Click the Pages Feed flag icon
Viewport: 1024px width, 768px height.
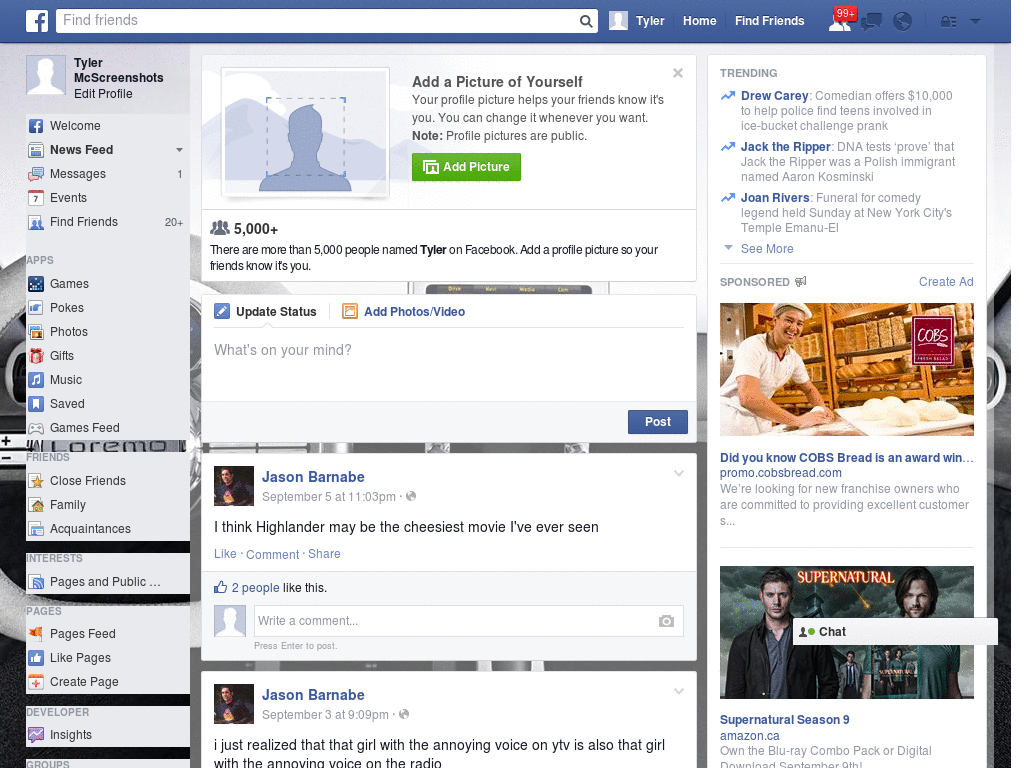click(36, 633)
